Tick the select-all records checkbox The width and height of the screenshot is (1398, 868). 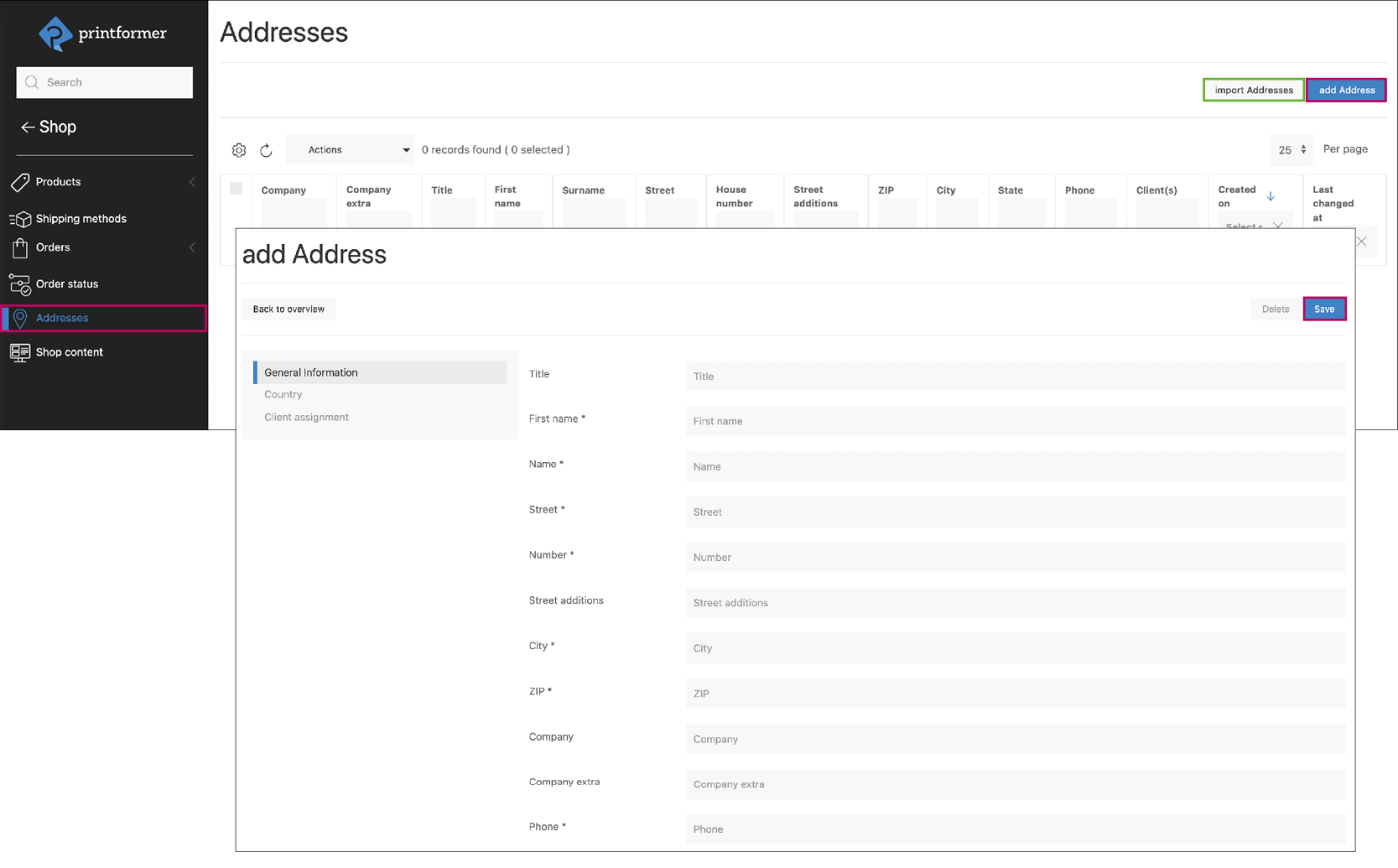[x=236, y=189]
